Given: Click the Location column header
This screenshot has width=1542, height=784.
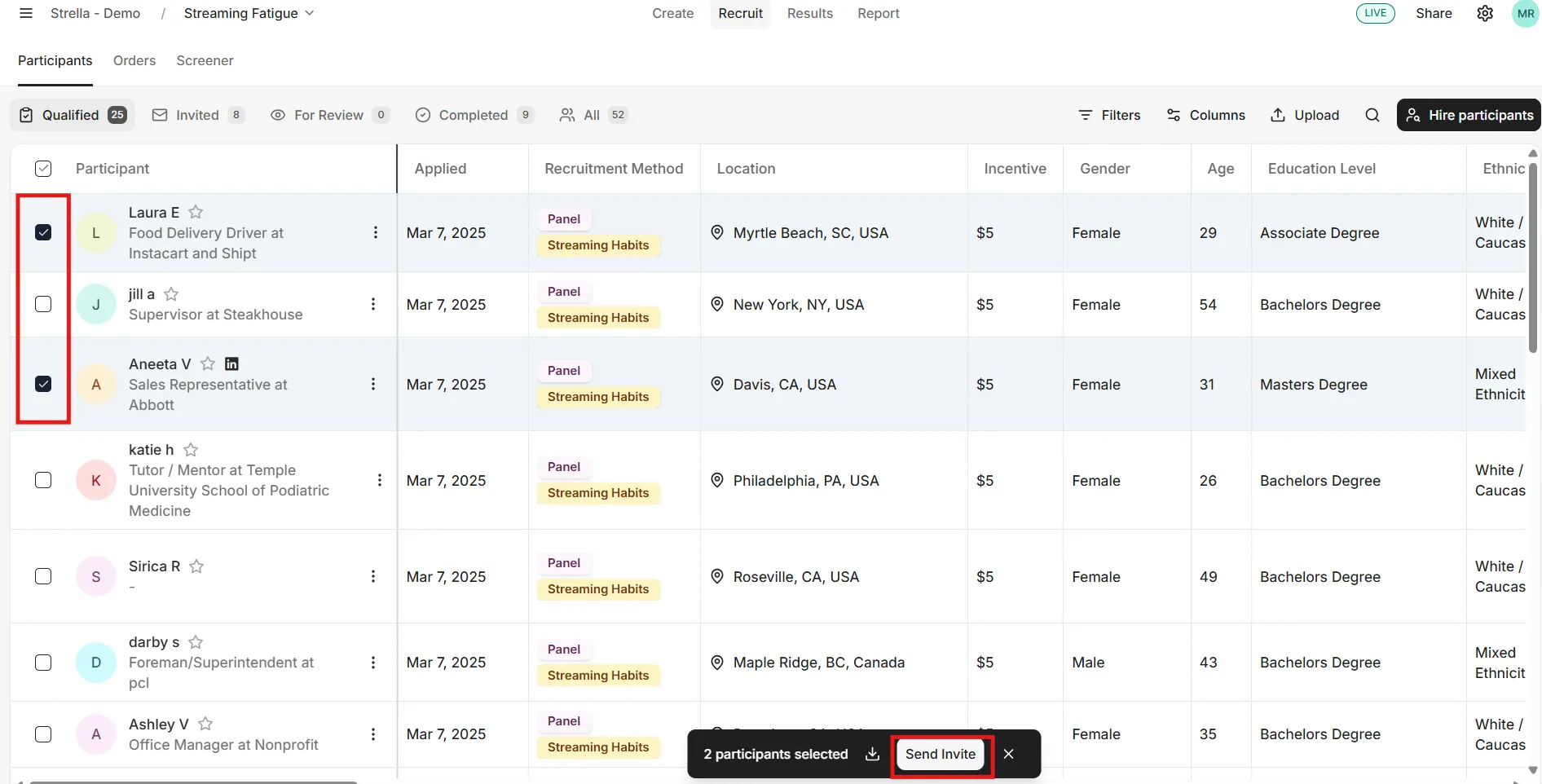Looking at the screenshot, I should 746,169.
